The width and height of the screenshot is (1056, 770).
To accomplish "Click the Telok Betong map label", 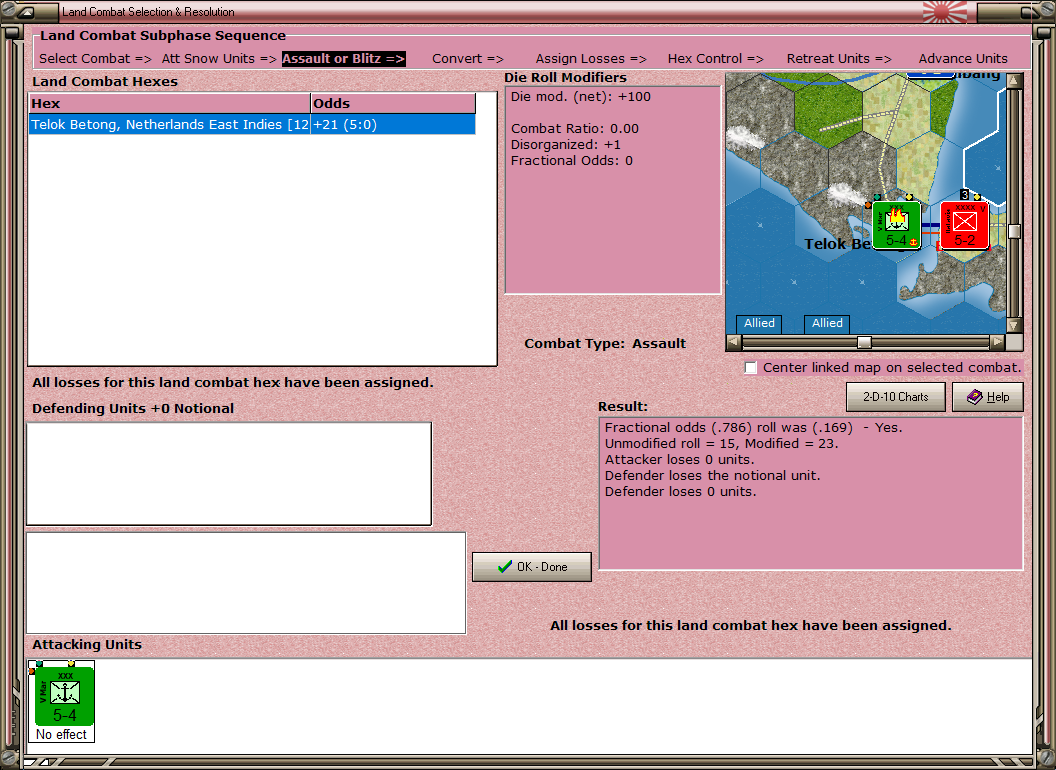I will pyautogui.click(x=838, y=244).
